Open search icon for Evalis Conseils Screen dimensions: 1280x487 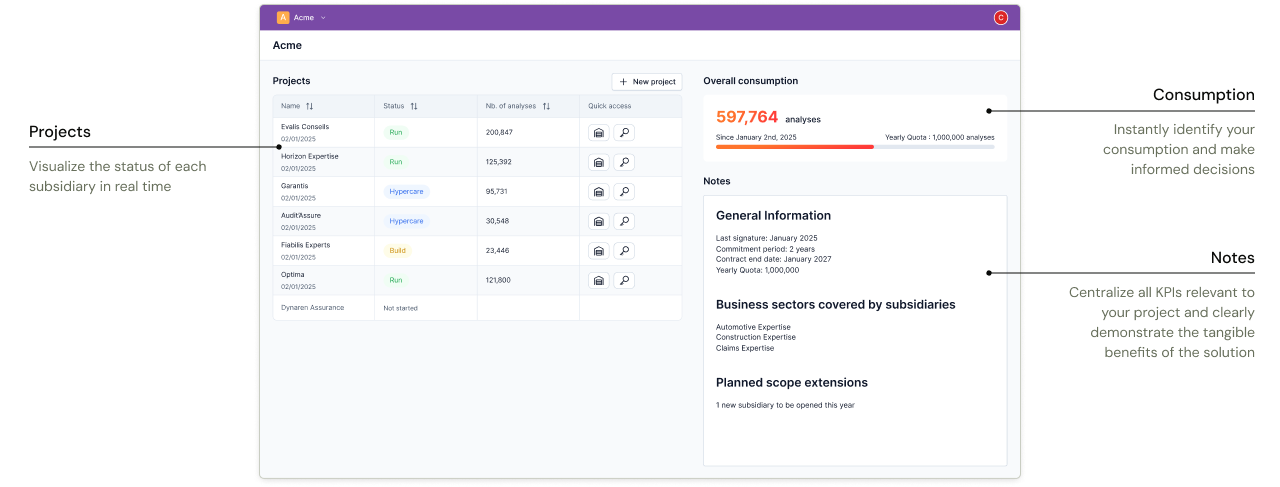(x=624, y=132)
